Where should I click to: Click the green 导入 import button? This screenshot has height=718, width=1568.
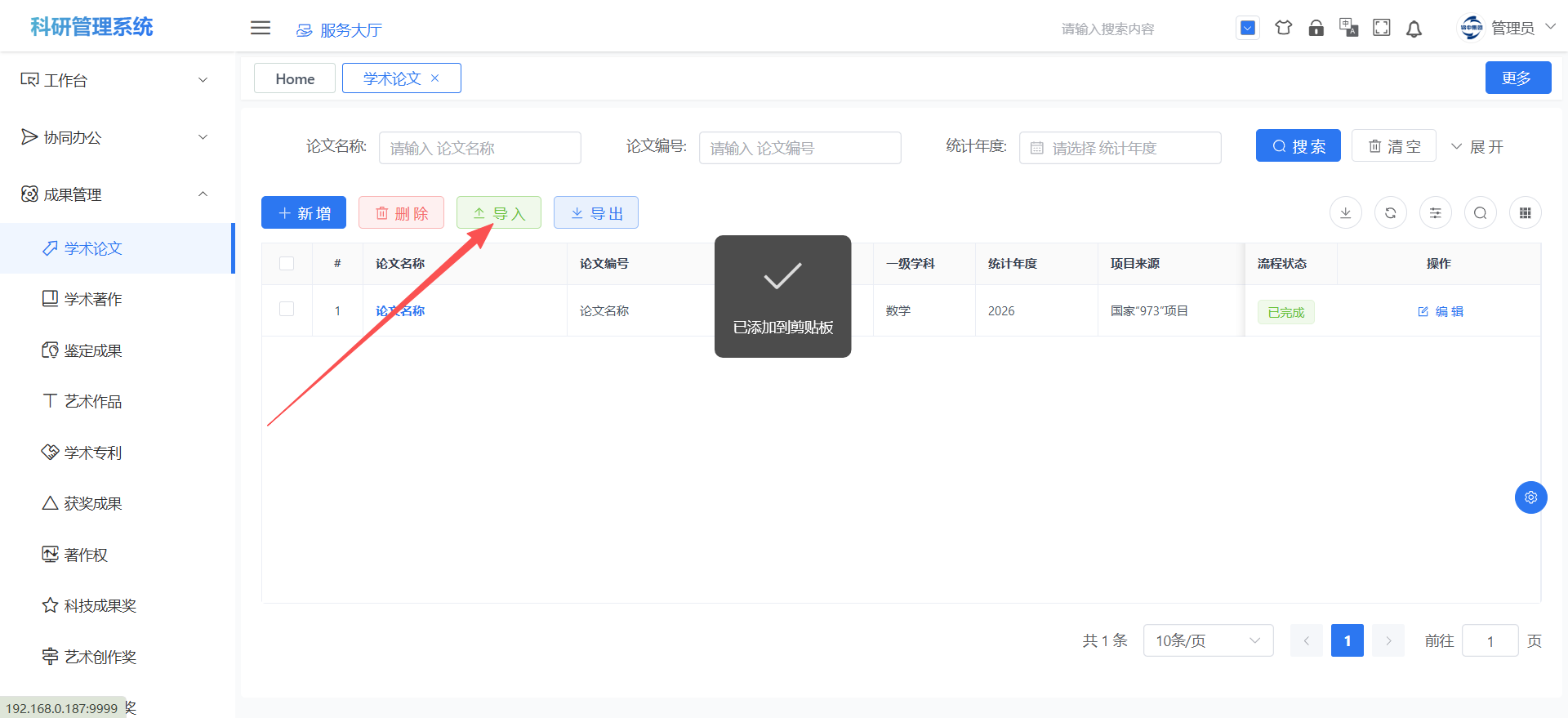coord(498,213)
